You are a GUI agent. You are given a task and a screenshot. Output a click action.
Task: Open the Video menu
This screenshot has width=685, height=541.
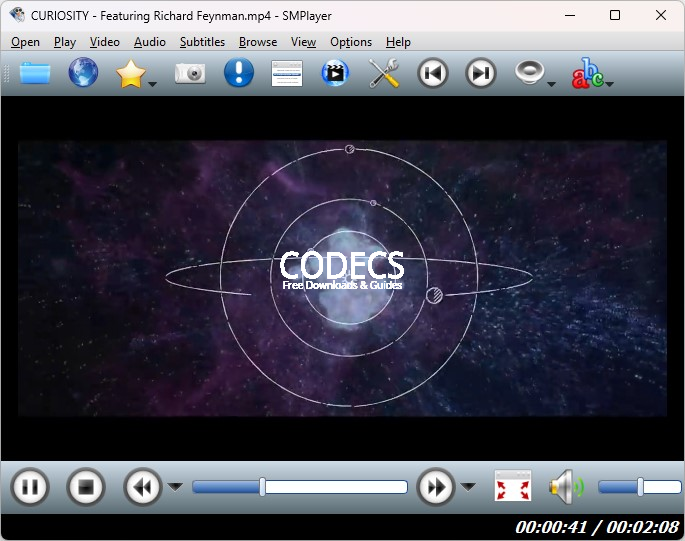coord(105,42)
